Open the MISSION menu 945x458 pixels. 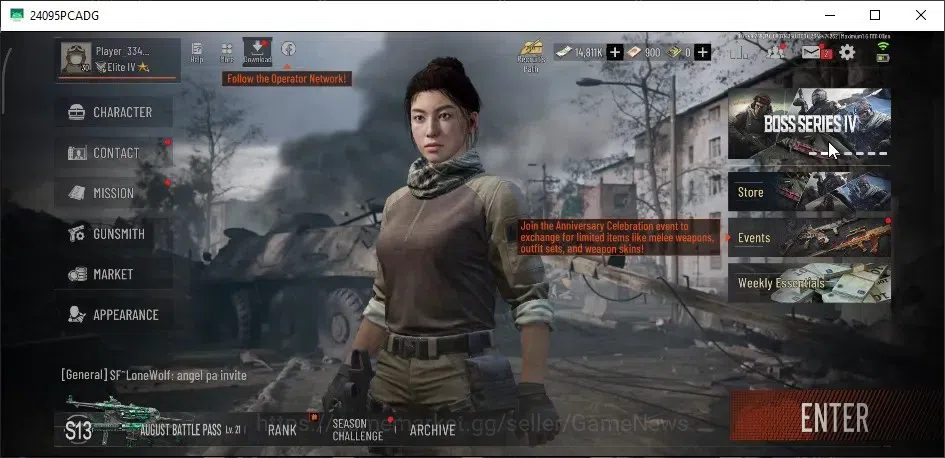(114, 193)
